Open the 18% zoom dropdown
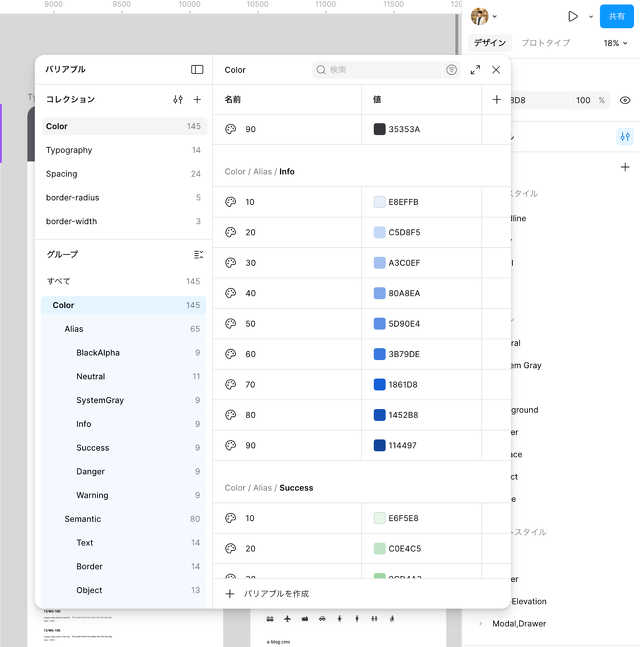The height and width of the screenshot is (647, 640). (x=616, y=43)
